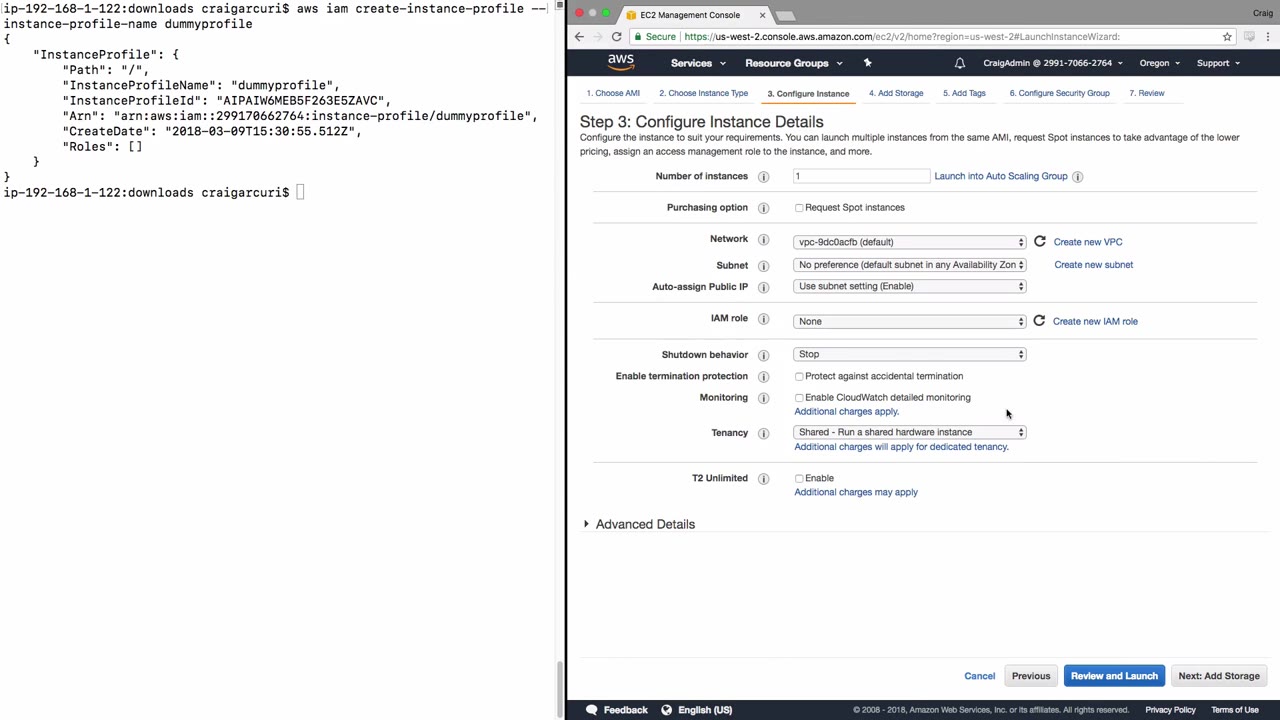
Task: Click info icon beside T2 Unlimited
Action: coord(763,479)
